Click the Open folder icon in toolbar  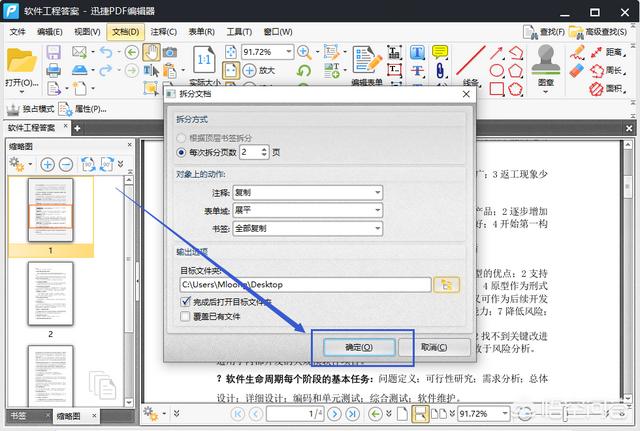click(20, 60)
